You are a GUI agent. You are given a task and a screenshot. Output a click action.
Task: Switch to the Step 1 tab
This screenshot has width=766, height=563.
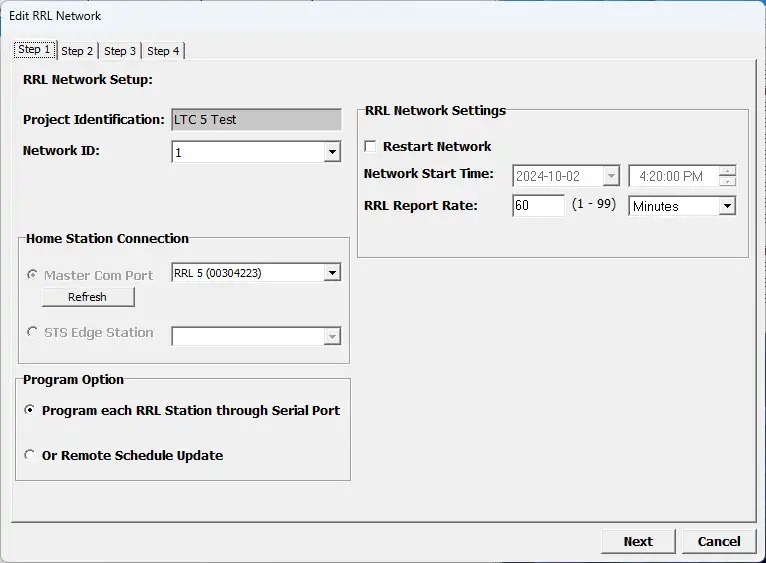tap(34, 50)
